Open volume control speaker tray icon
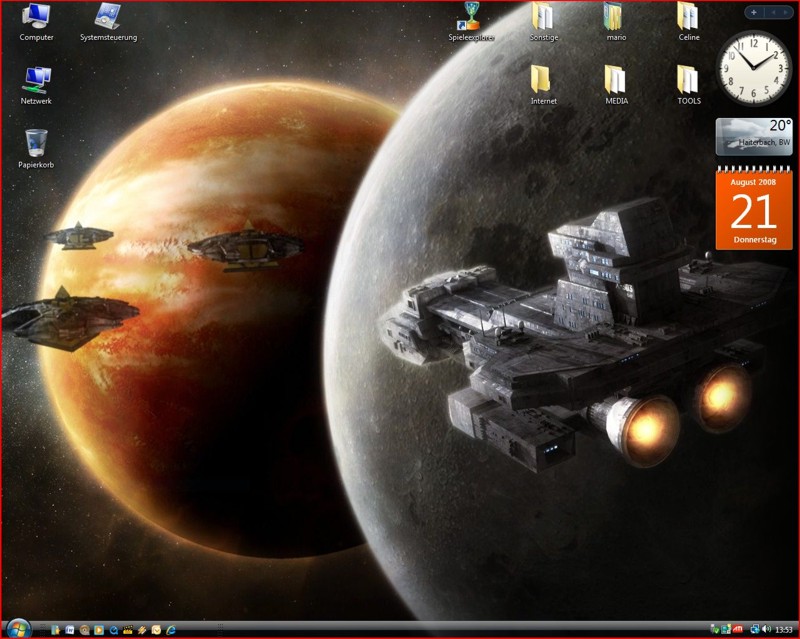800x639 pixels. click(x=765, y=629)
